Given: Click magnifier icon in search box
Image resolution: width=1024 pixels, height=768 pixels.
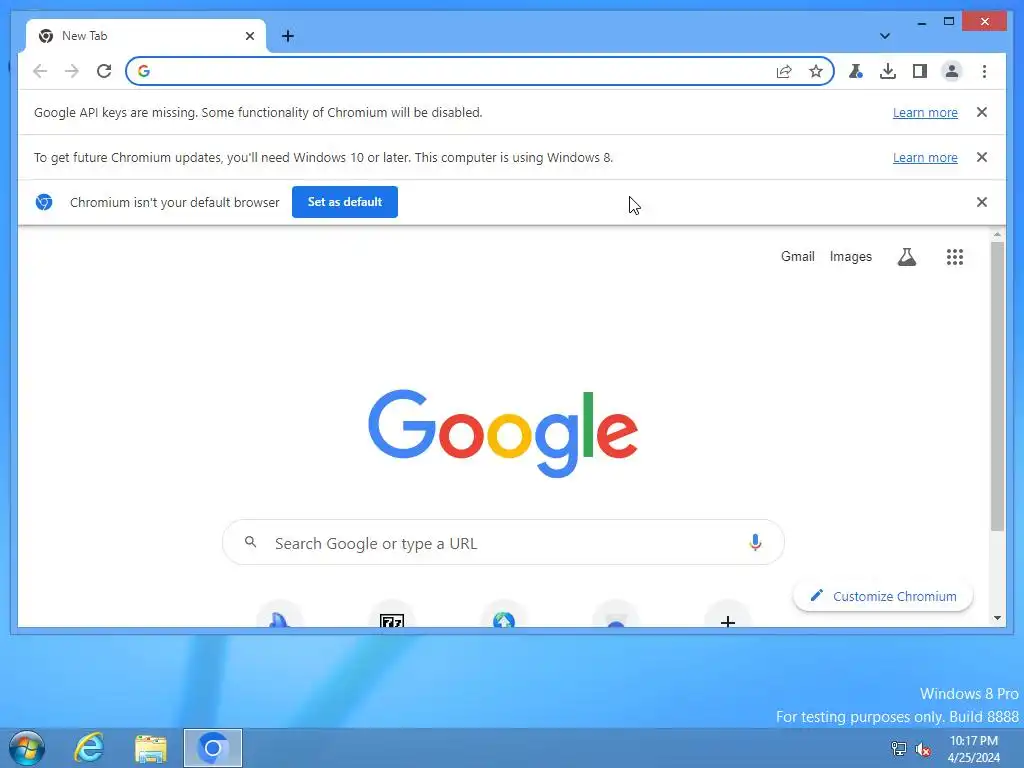Looking at the screenshot, I should coord(250,542).
